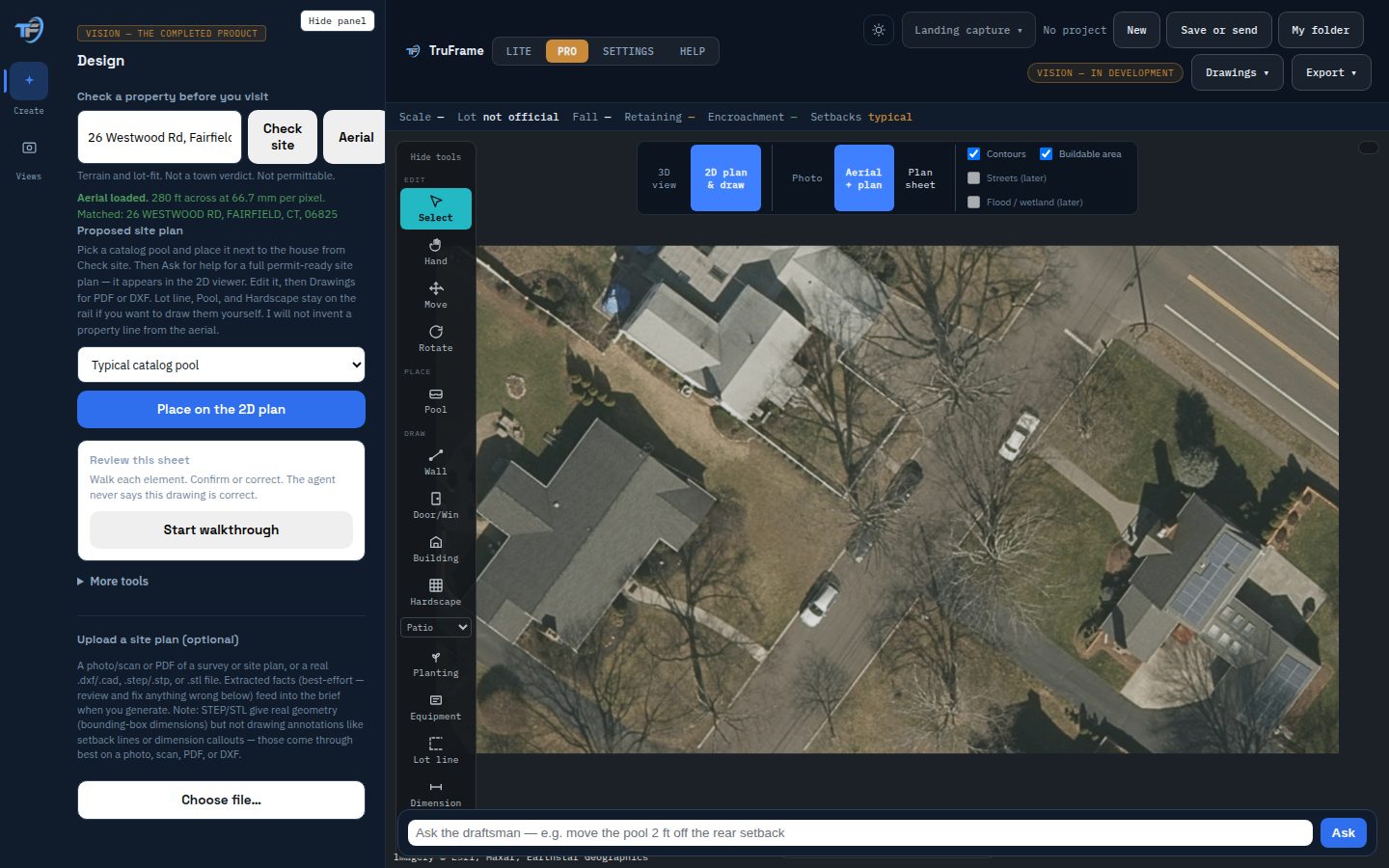Image resolution: width=1389 pixels, height=868 pixels.
Task: Expand the More tools section
Action: (113, 582)
